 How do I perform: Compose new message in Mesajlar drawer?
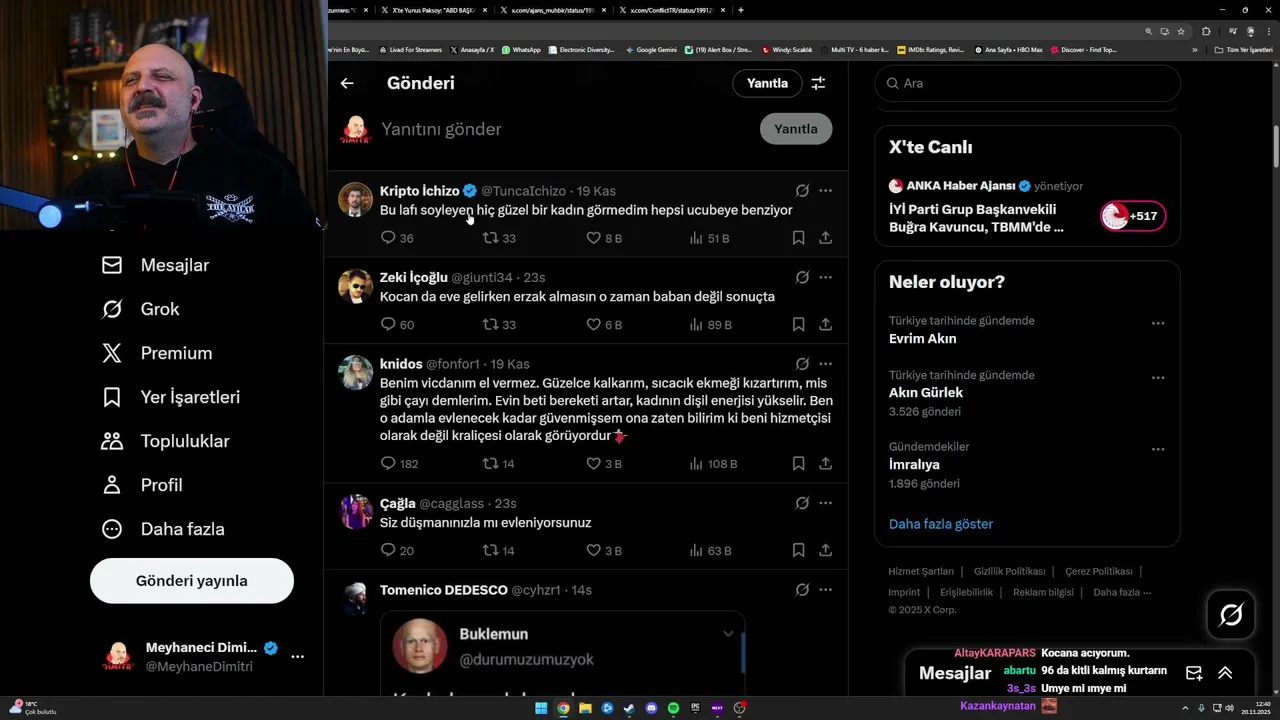click(1194, 673)
